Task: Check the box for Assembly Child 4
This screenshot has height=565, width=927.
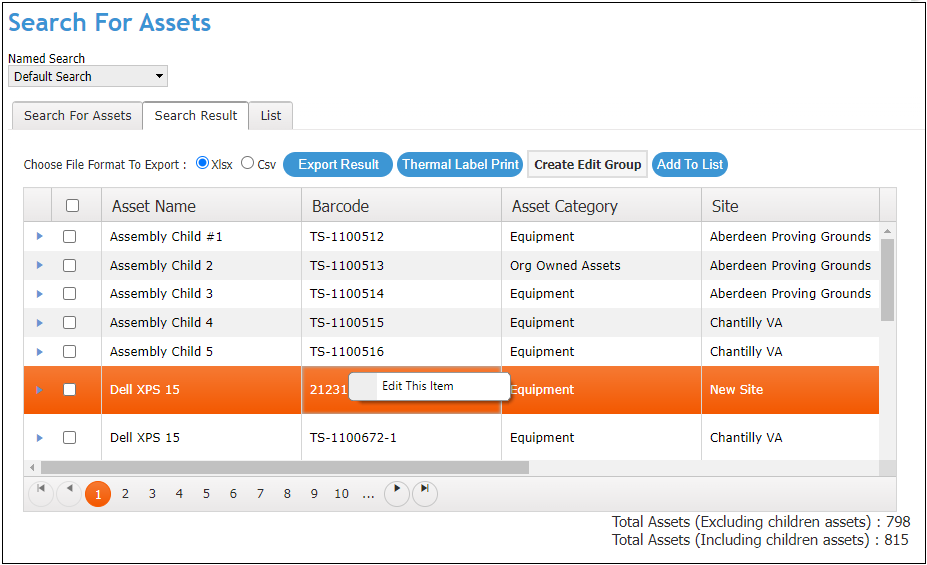Action: click(x=70, y=323)
